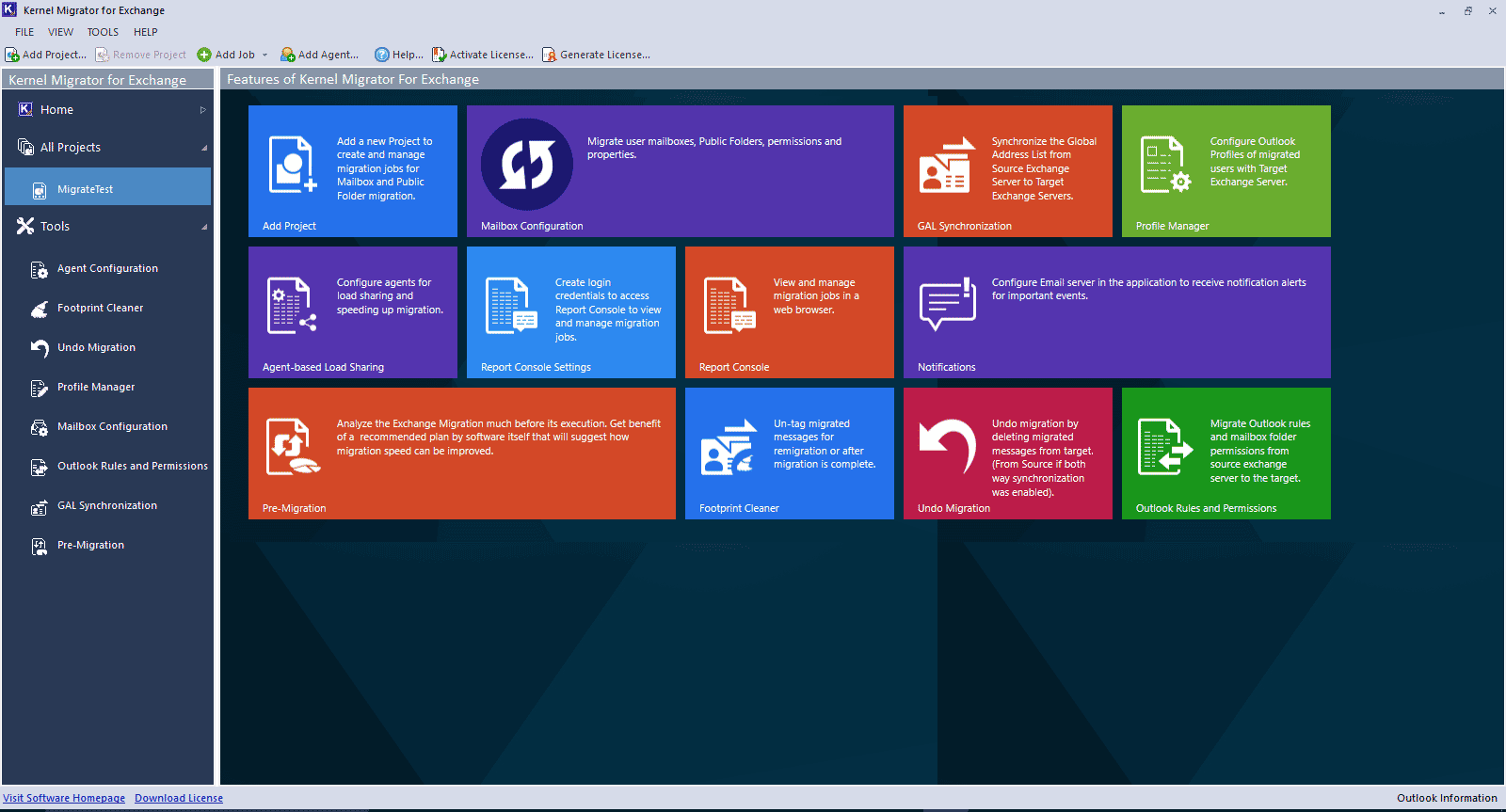
Task: Click the GAL Synchronization tile icon
Action: coord(947,166)
